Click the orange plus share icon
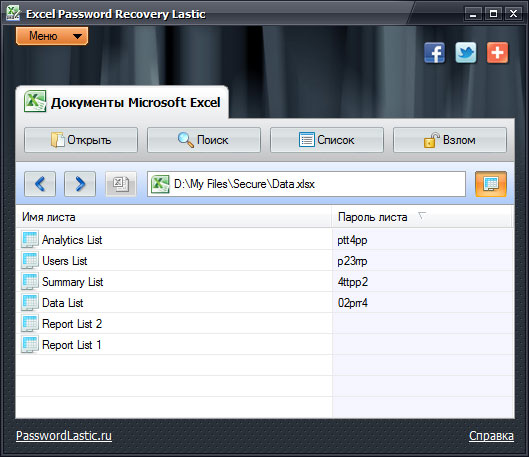This screenshot has height=457, width=529. pyautogui.click(x=497, y=53)
